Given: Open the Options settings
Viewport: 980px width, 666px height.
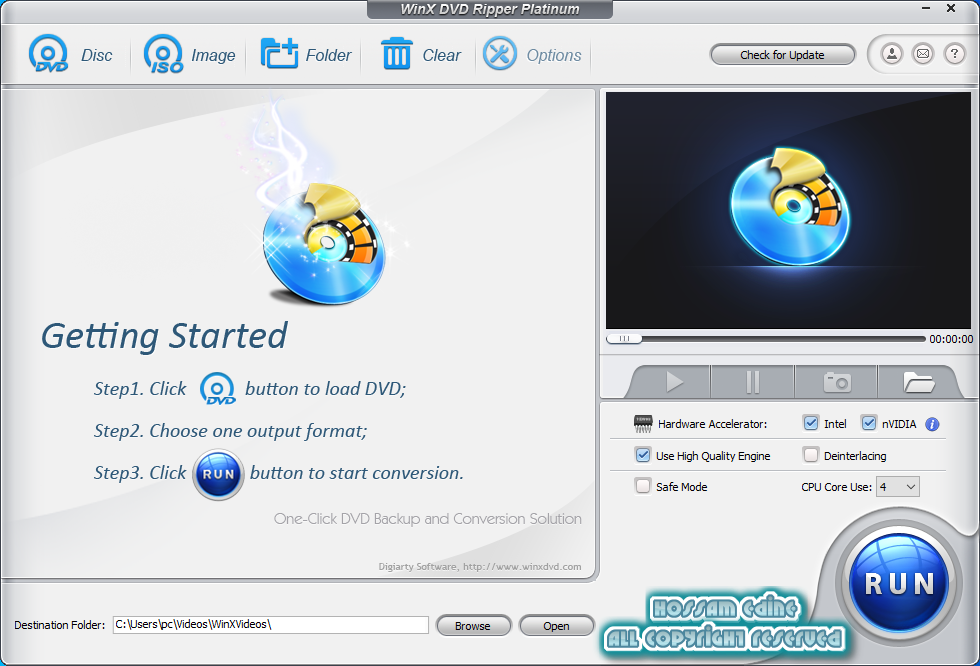Looking at the screenshot, I should pyautogui.click(x=532, y=54).
